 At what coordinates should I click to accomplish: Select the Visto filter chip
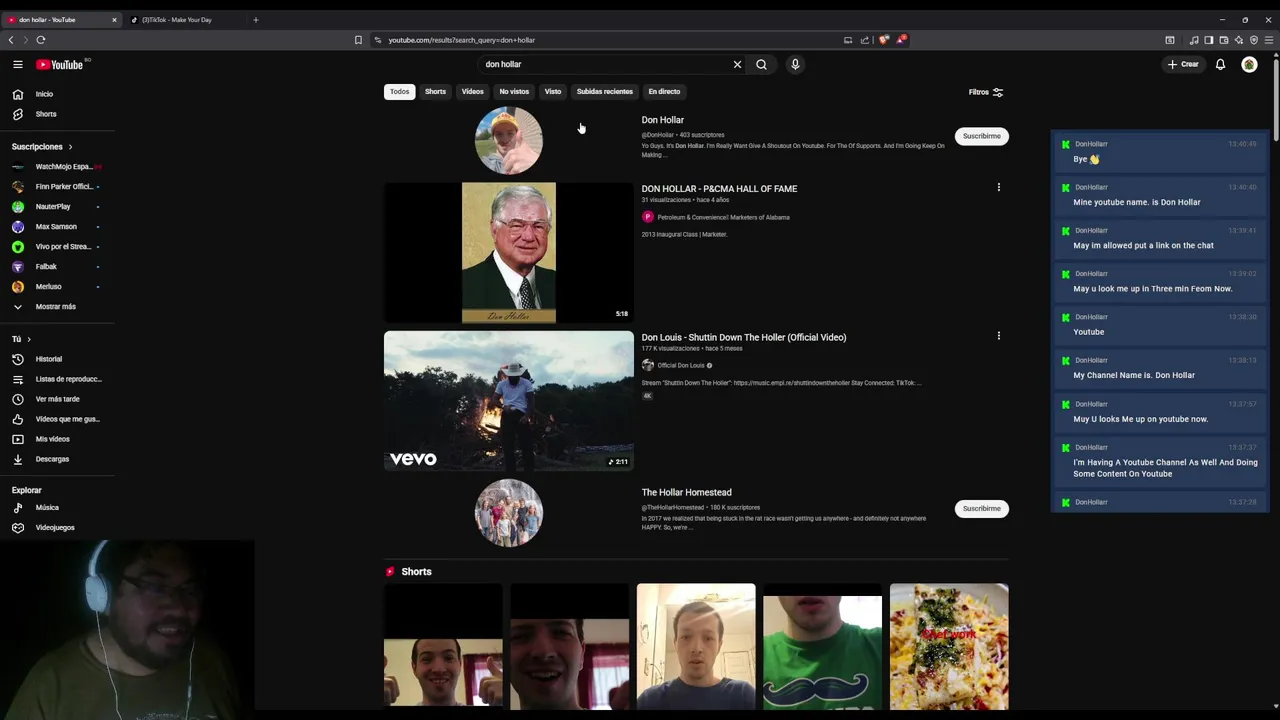coord(553,92)
